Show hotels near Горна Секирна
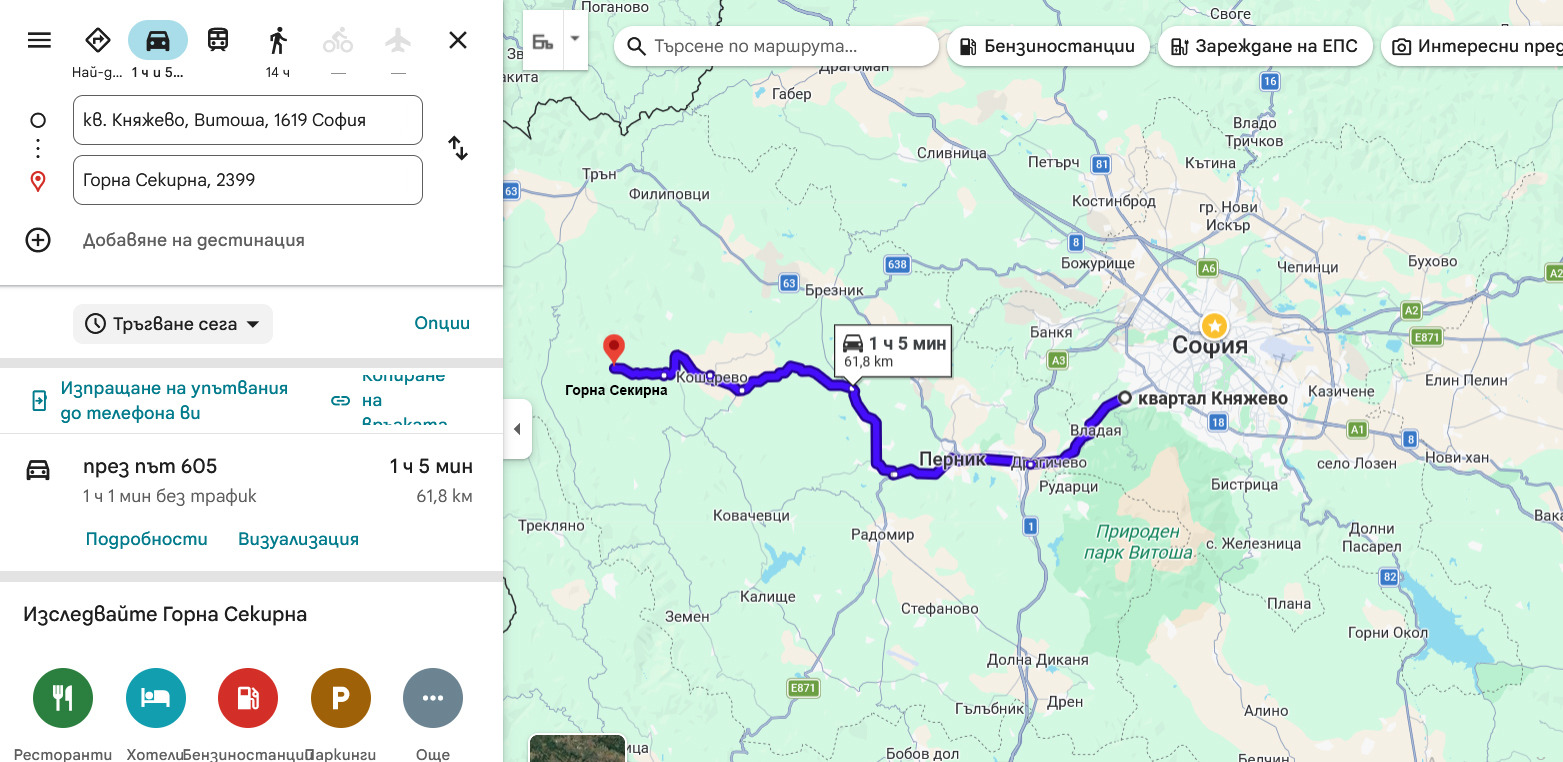The width and height of the screenshot is (1563, 762). pos(156,698)
